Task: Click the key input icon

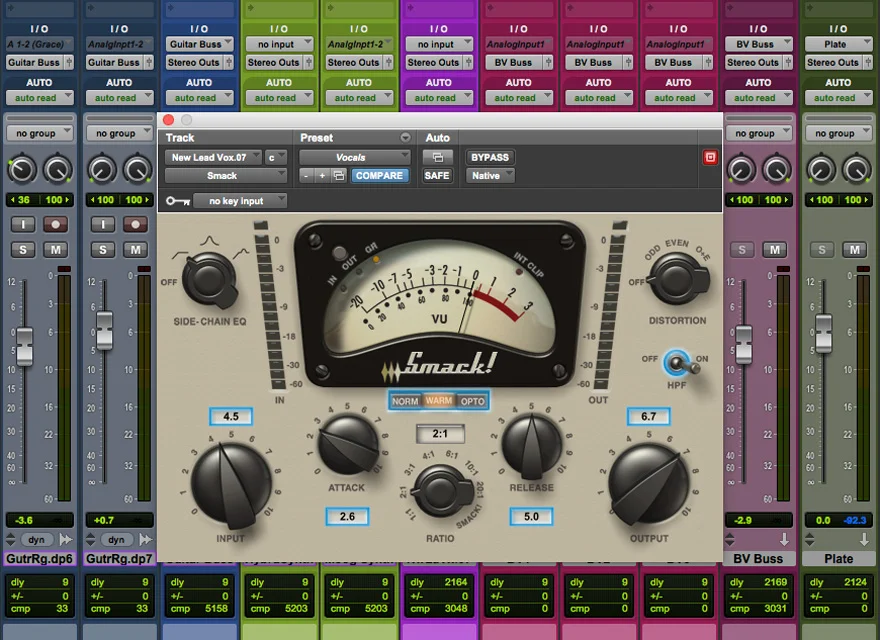Action: [177, 200]
